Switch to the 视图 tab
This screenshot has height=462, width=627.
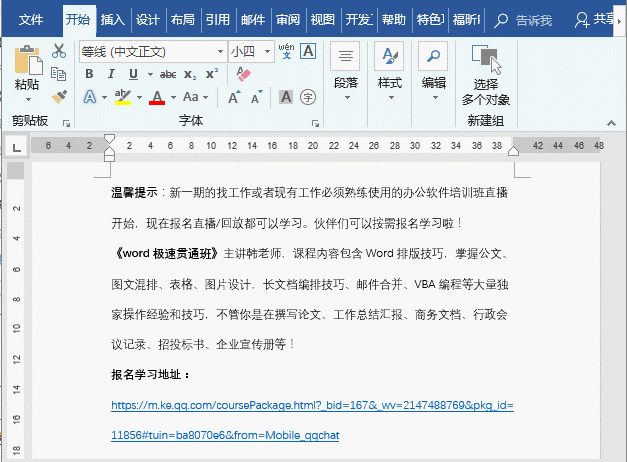tap(323, 20)
